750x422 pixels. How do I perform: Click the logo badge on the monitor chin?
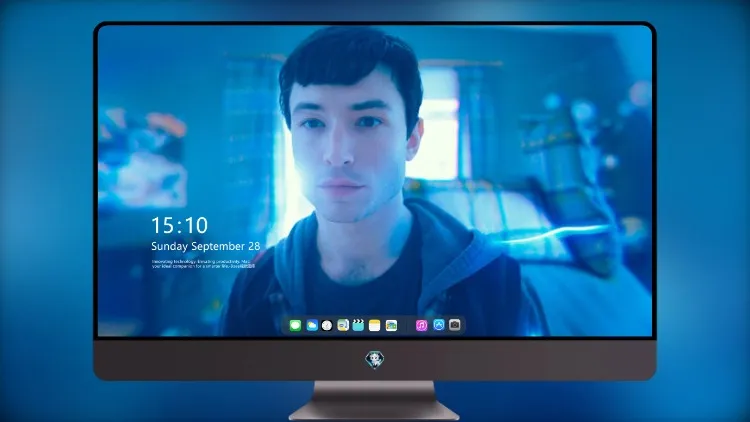coord(375,359)
